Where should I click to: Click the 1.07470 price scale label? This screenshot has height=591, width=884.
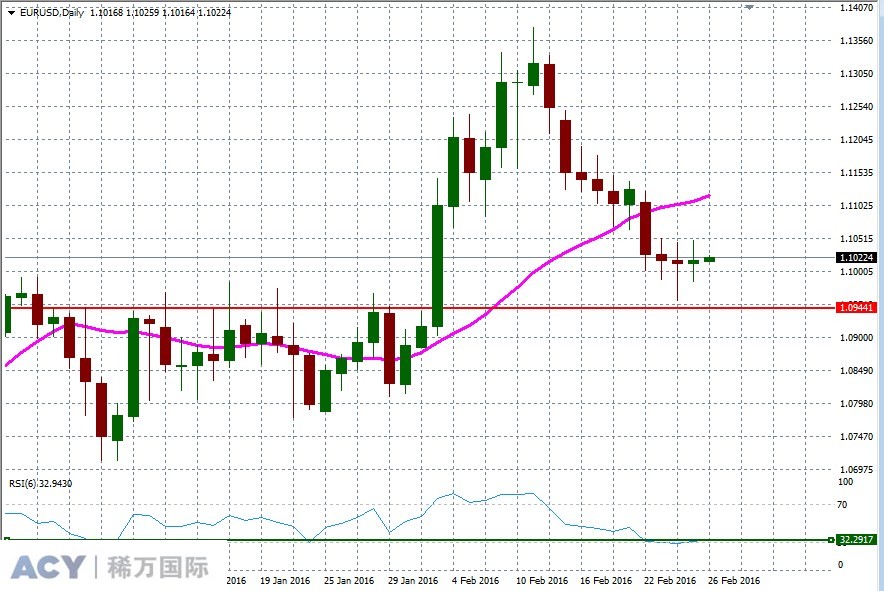856,436
